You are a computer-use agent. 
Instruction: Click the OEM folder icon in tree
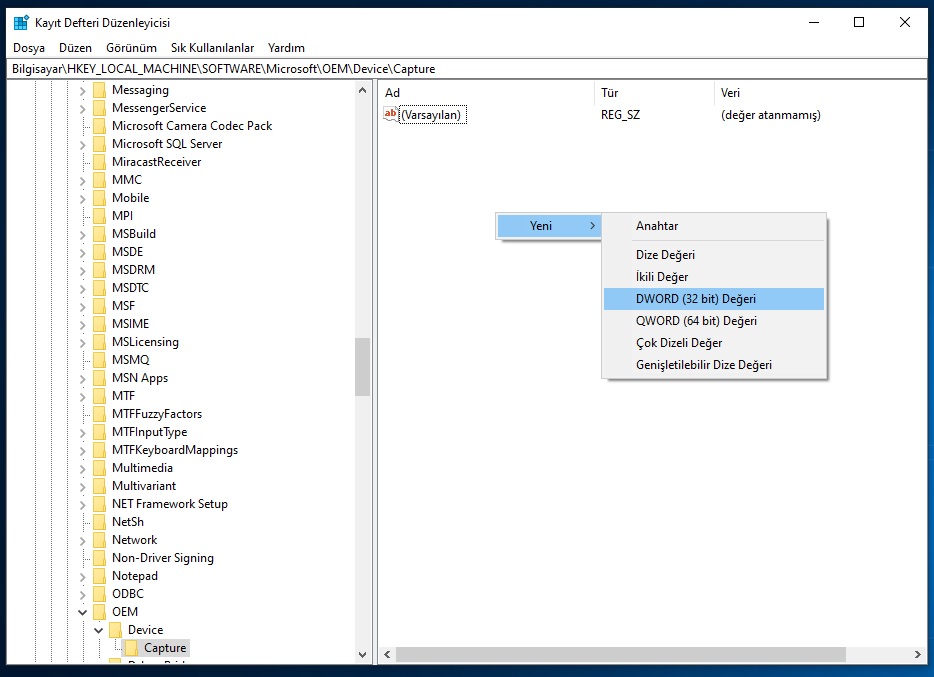click(99, 612)
